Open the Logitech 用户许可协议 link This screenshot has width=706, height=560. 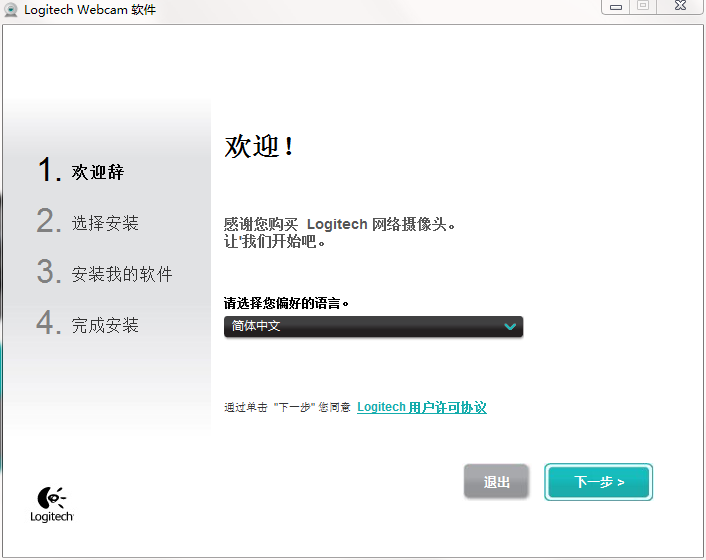coord(421,407)
